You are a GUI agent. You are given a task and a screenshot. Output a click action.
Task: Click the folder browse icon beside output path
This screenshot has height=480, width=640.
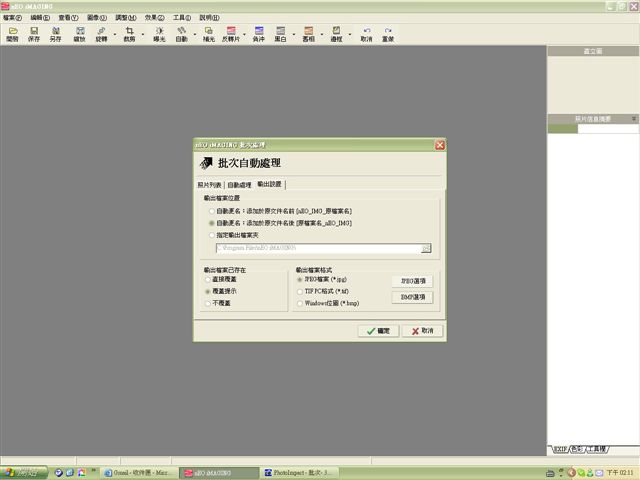[426, 248]
